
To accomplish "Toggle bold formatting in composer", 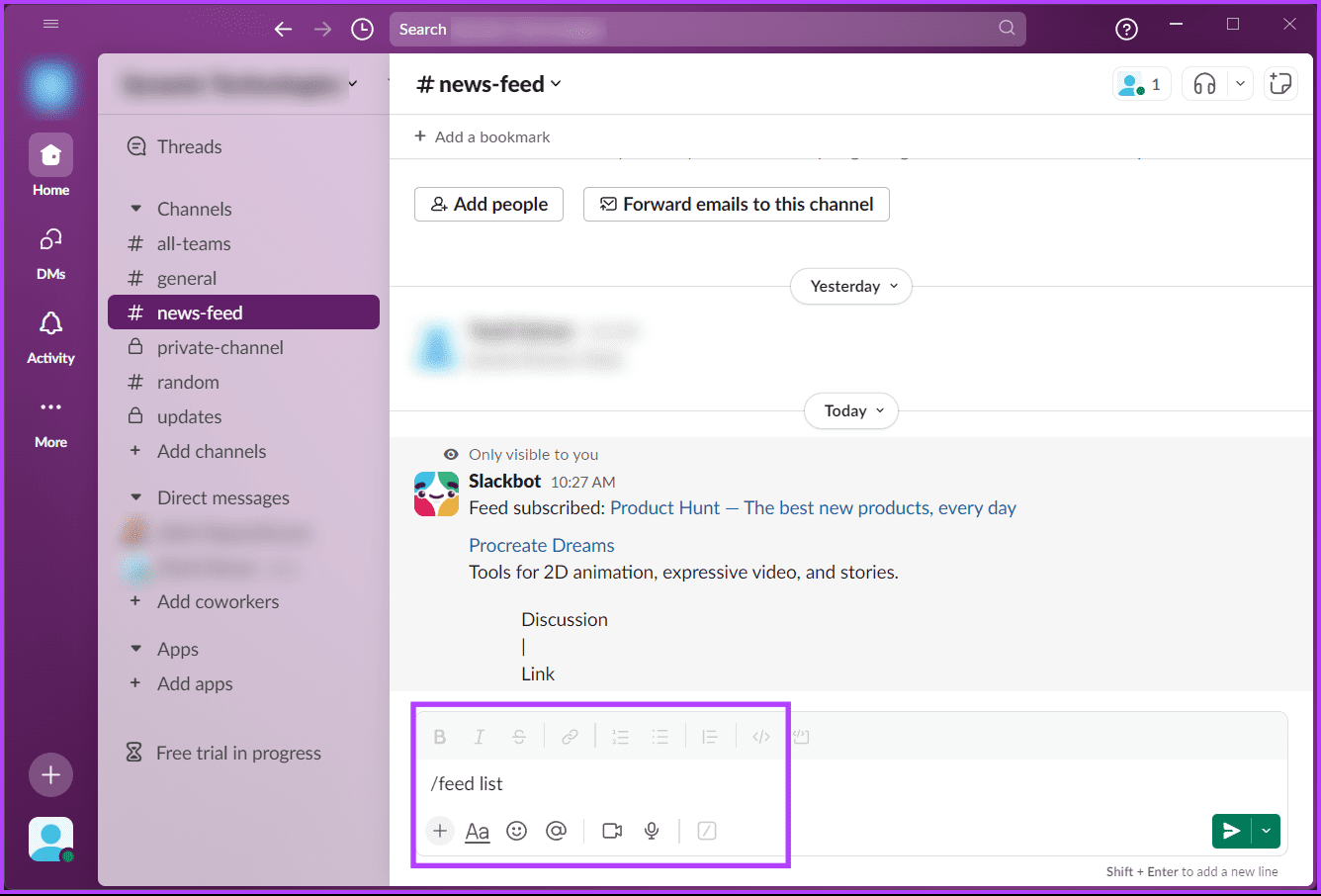I will tap(440, 737).
